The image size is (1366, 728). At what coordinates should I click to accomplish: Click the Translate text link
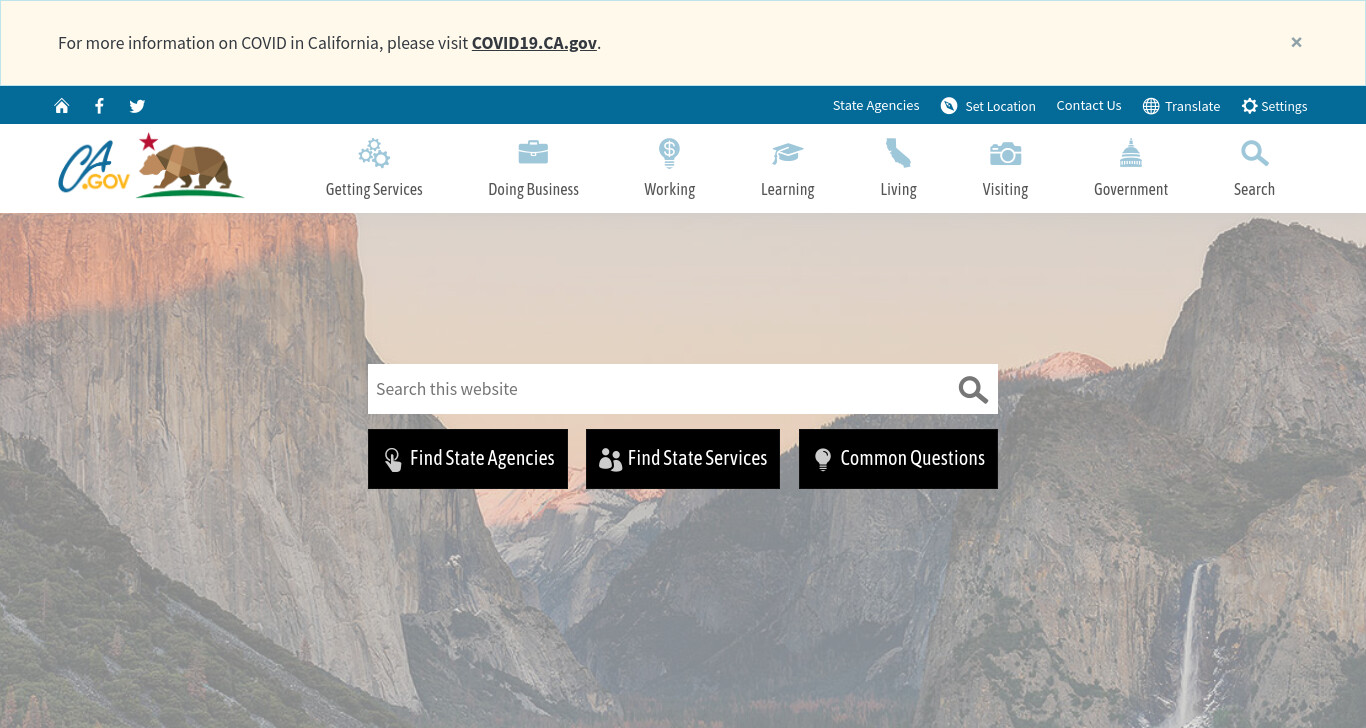(x=1192, y=106)
